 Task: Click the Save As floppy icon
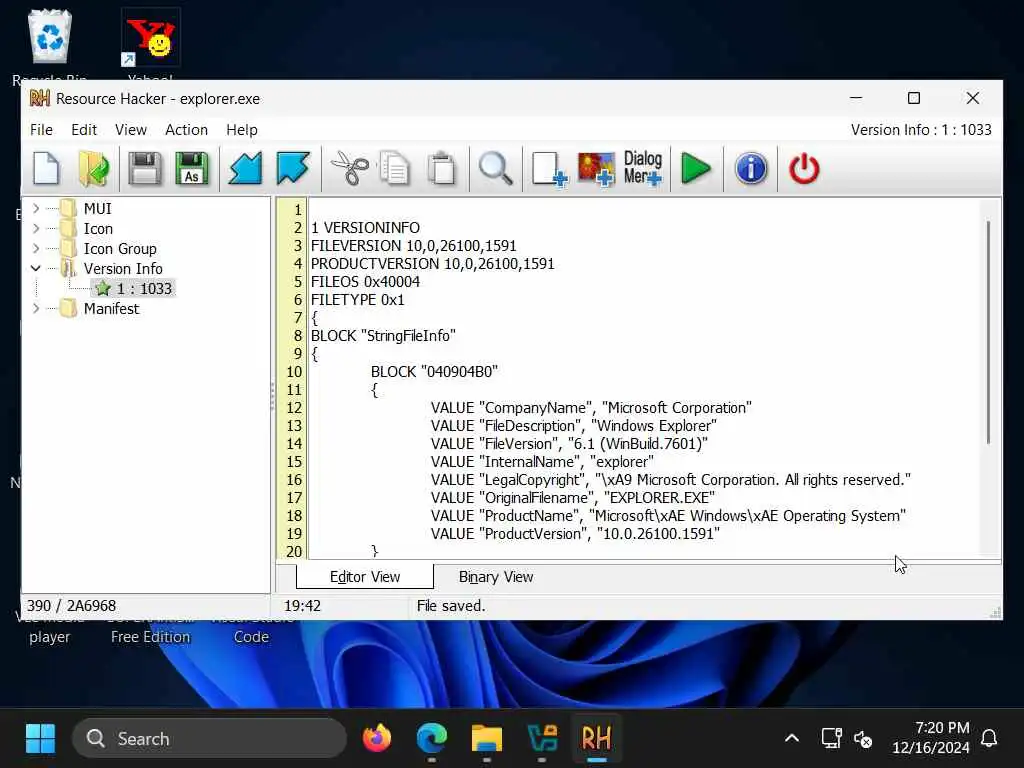tap(191, 168)
